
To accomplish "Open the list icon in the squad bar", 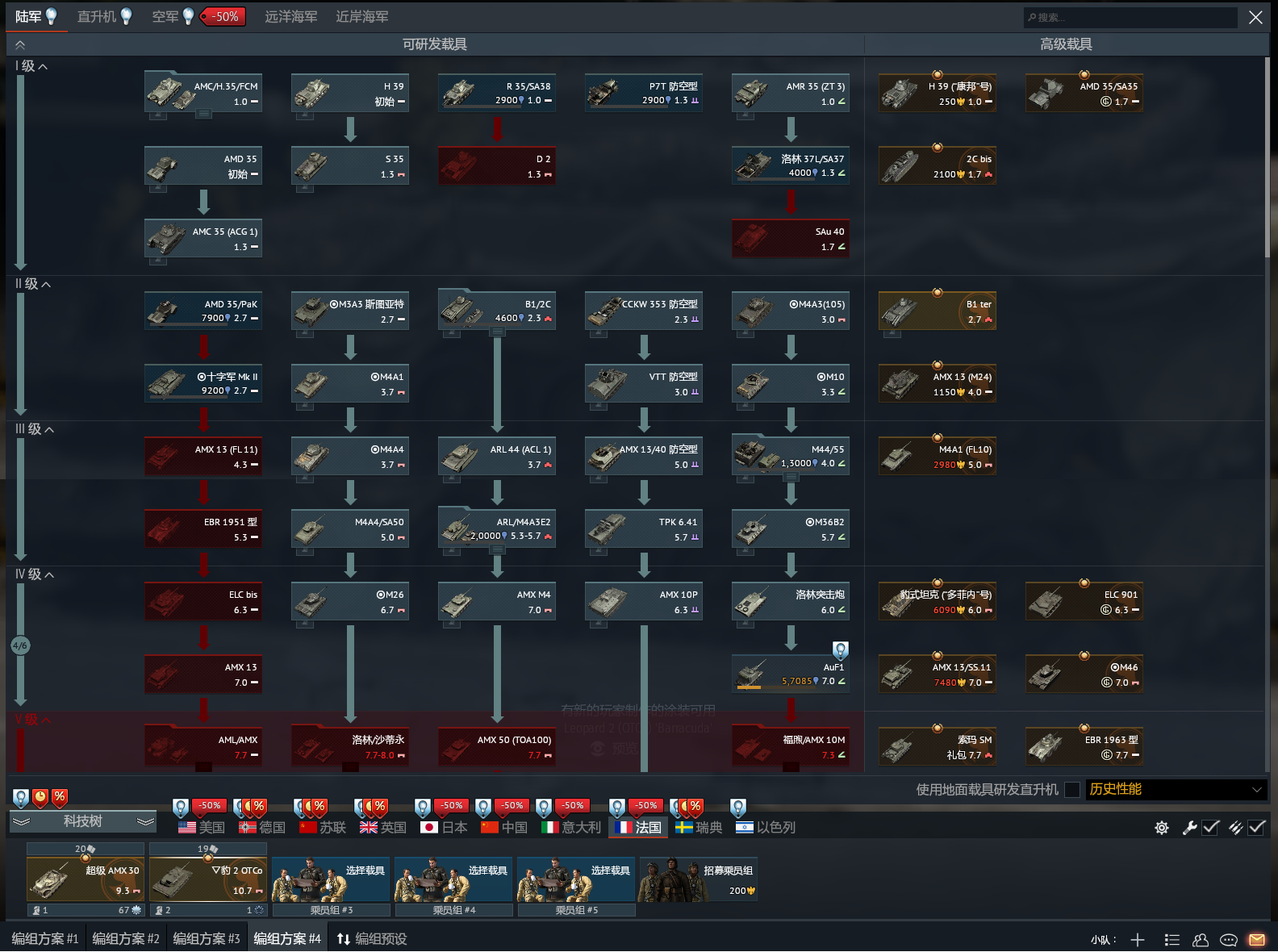I will (1172, 940).
